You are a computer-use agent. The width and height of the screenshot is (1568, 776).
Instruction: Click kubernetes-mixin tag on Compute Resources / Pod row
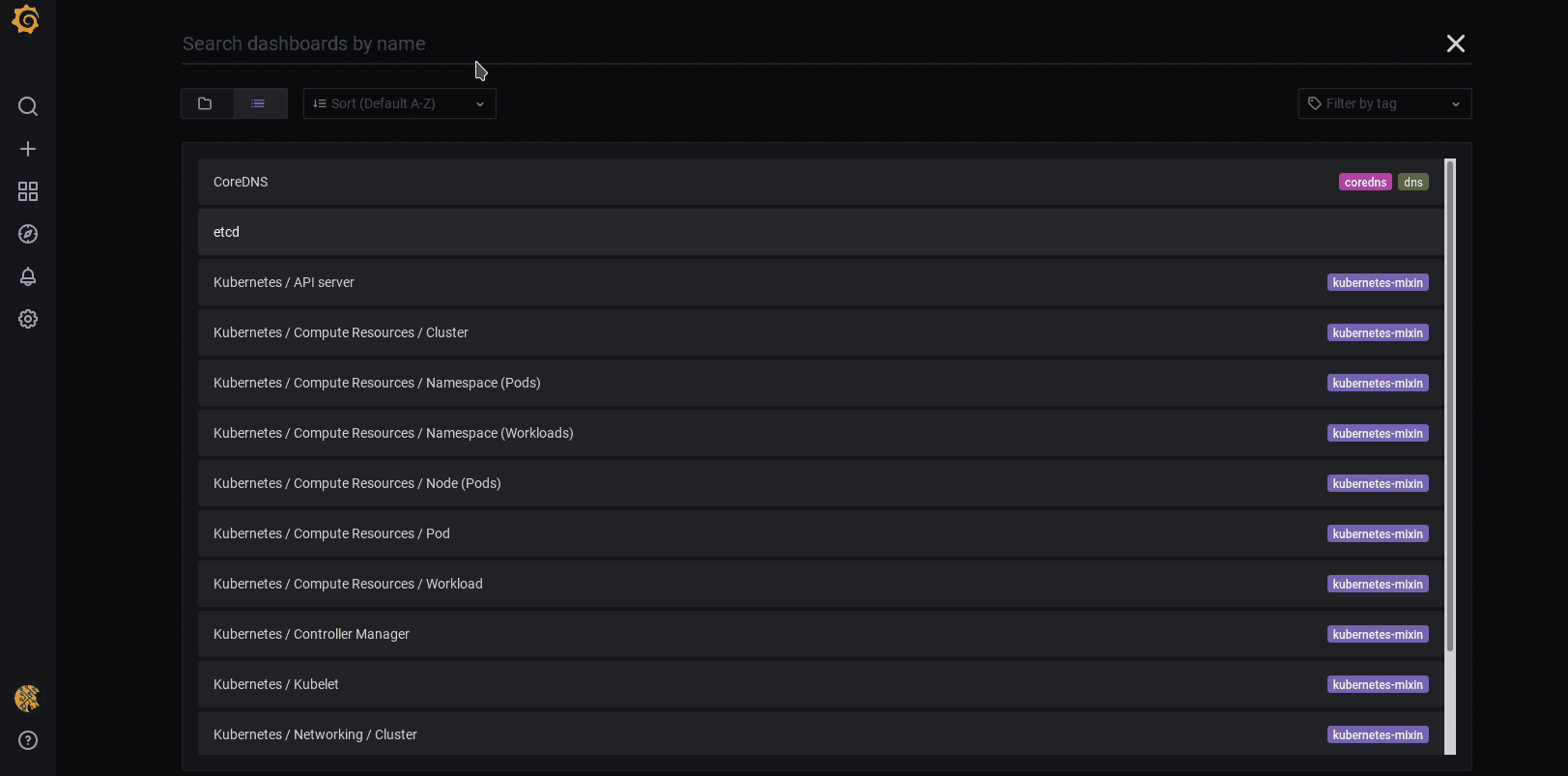pos(1378,533)
